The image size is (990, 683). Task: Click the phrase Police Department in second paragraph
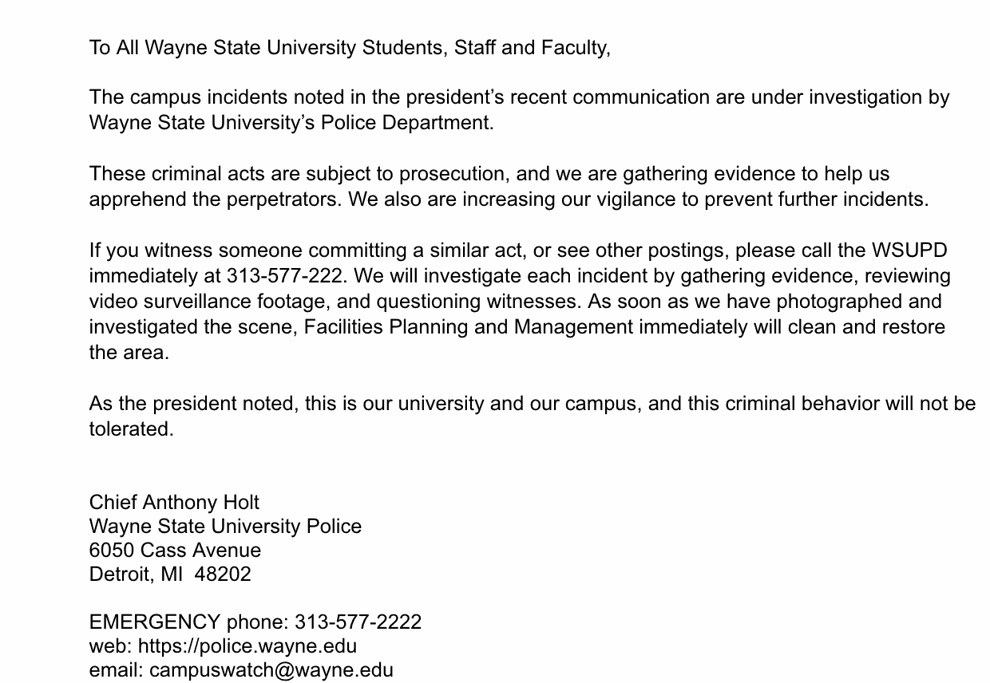pos(407,122)
